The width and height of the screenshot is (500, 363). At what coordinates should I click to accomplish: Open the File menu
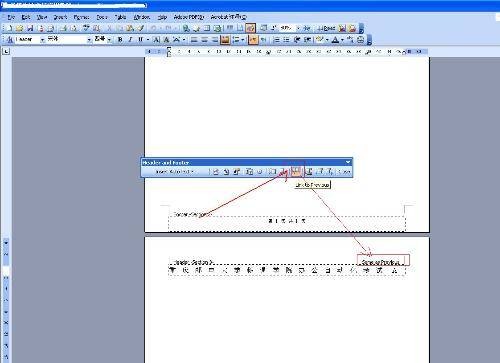pos(11,17)
